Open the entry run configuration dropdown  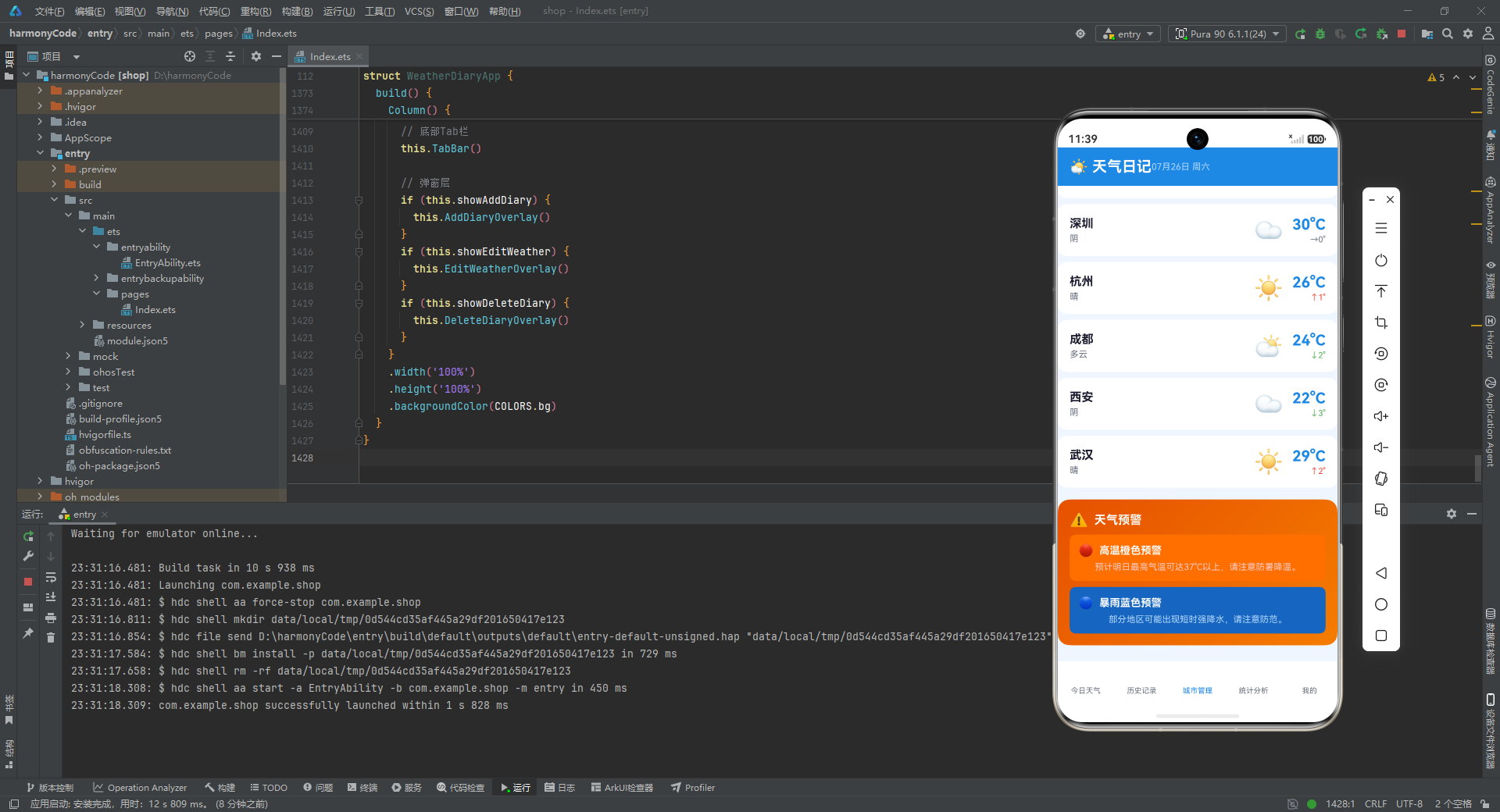(x=1128, y=34)
